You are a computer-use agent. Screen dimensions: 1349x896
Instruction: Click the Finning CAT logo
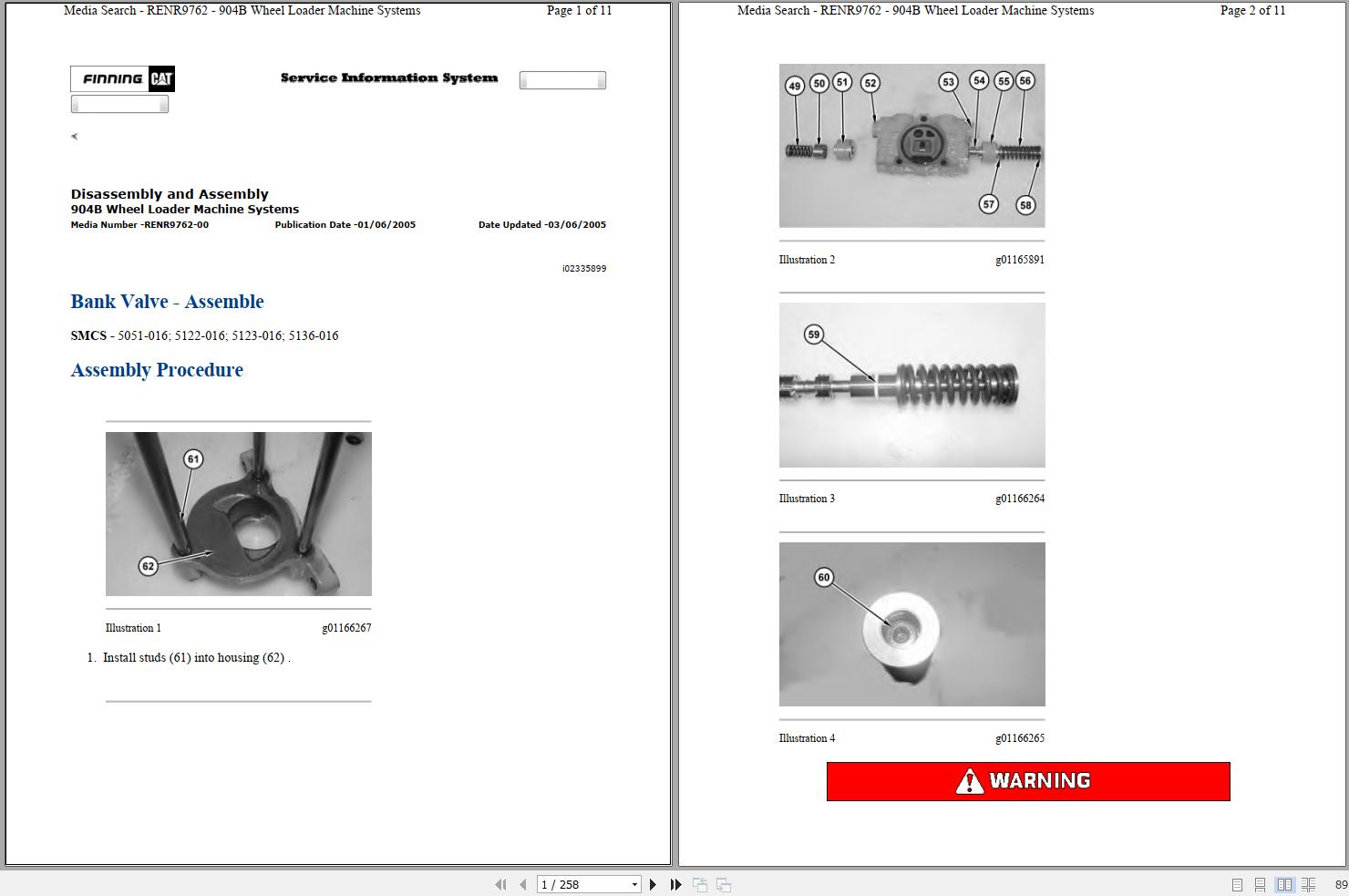(123, 79)
